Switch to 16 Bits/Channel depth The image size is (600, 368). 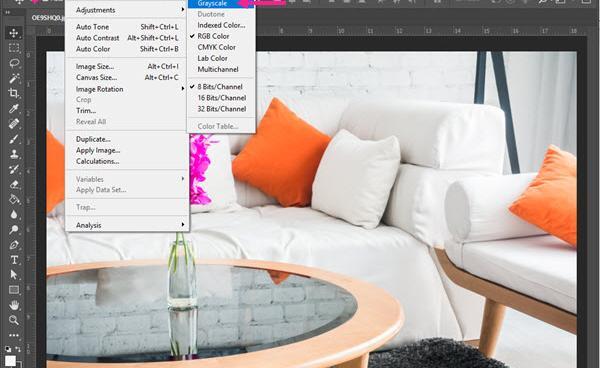tap(221, 98)
